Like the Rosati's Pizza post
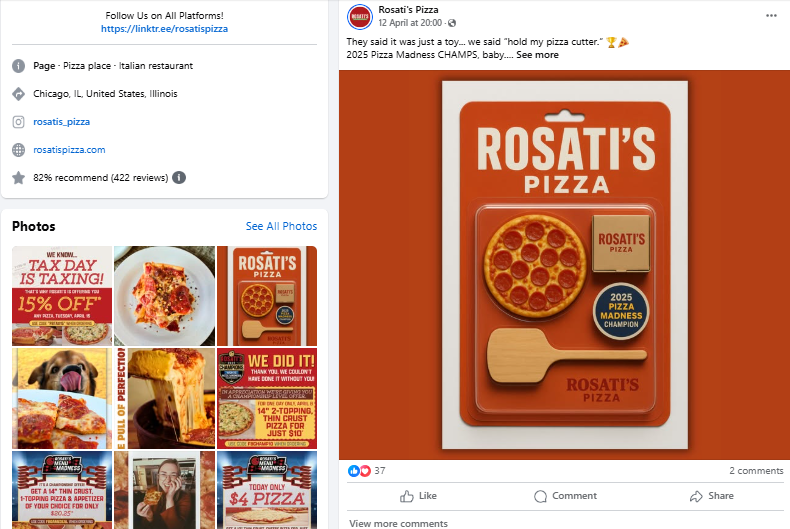The width and height of the screenshot is (790, 529). point(418,496)
